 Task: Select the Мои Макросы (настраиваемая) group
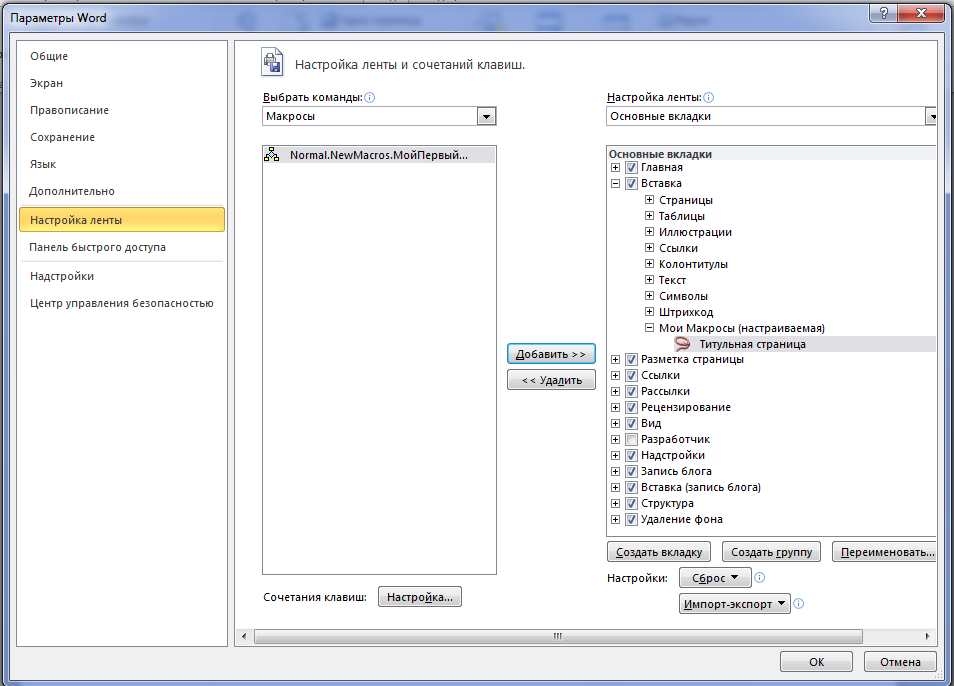click(x=742, y=328)
